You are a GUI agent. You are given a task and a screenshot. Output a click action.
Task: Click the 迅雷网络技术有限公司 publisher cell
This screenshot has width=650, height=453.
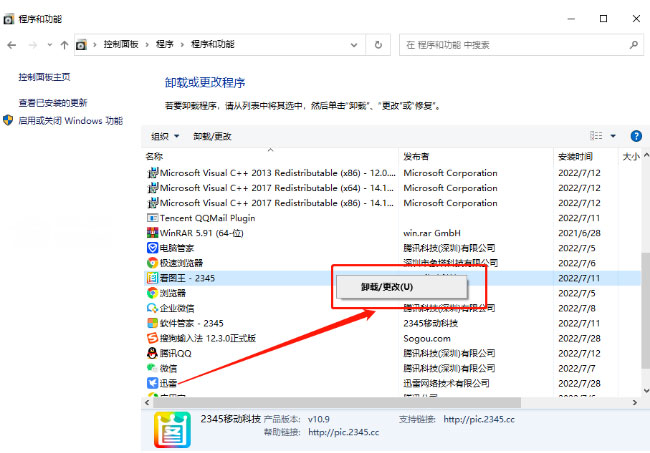(x=446, y=383)
